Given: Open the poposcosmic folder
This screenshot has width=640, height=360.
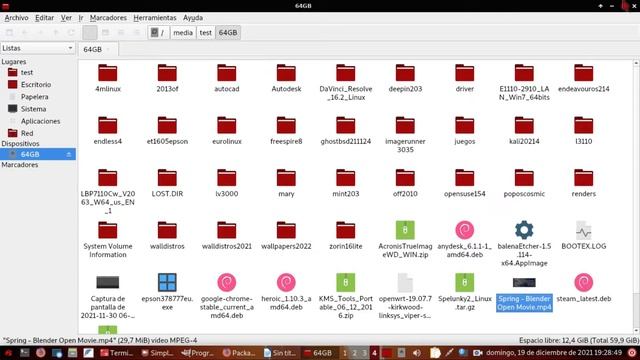Looking at the screenshot, I should [x=524, y=178].
